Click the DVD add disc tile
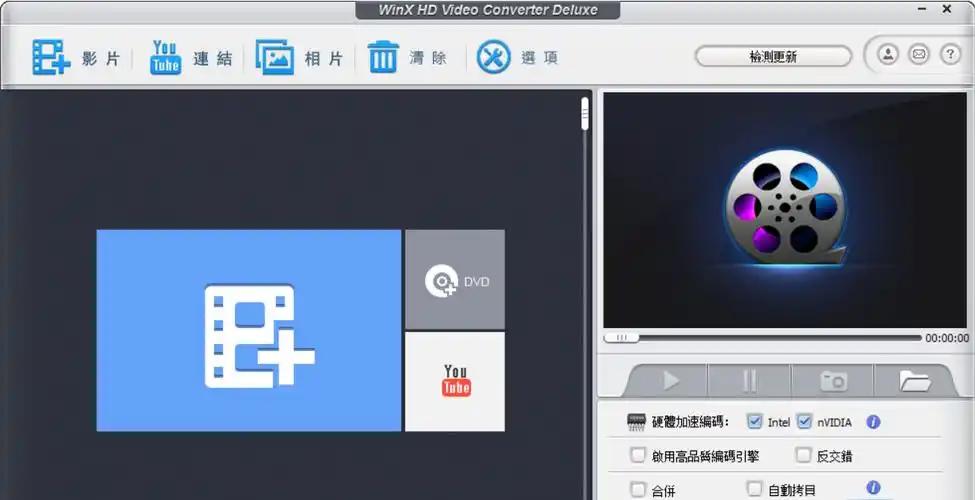 [x=455, y=280]
